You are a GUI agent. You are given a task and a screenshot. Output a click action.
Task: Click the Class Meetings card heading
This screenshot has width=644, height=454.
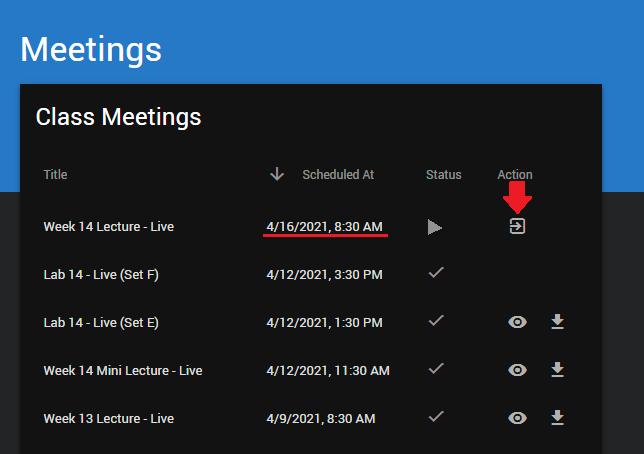click(x=118, y=117)
